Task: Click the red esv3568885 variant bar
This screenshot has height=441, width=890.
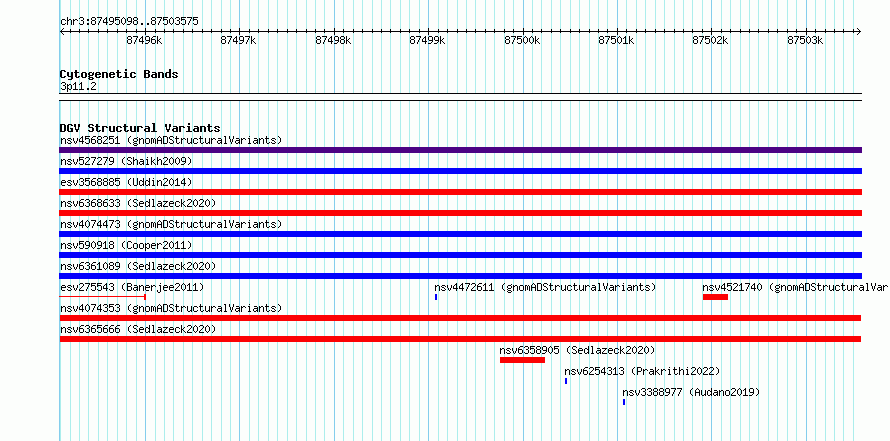Action: coord(460,192)
